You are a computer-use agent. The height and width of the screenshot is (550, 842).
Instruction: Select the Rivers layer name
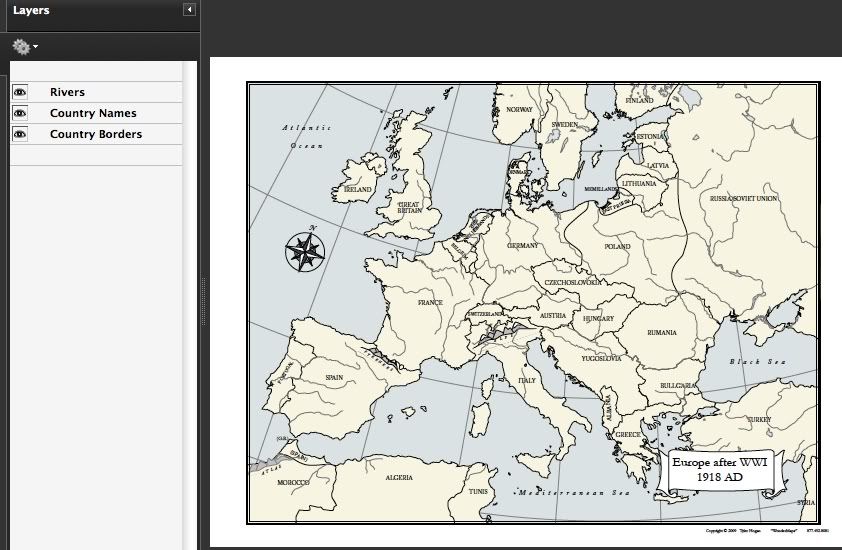tap(67, 92)
